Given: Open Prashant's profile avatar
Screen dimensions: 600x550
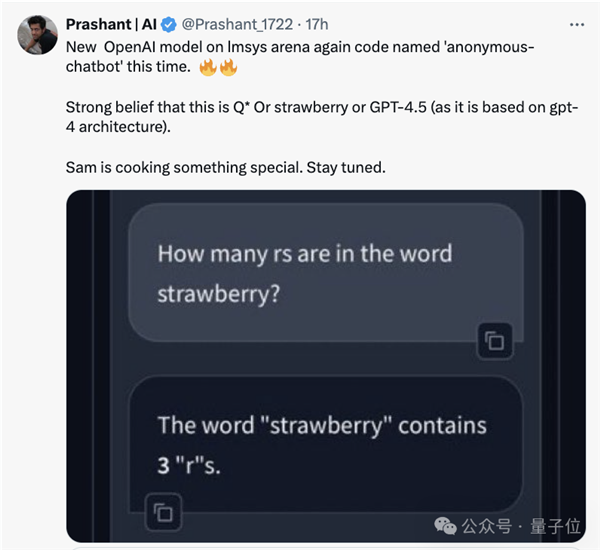Looking at the screenshot, I should pyautogui.click(x=37, y=34).
